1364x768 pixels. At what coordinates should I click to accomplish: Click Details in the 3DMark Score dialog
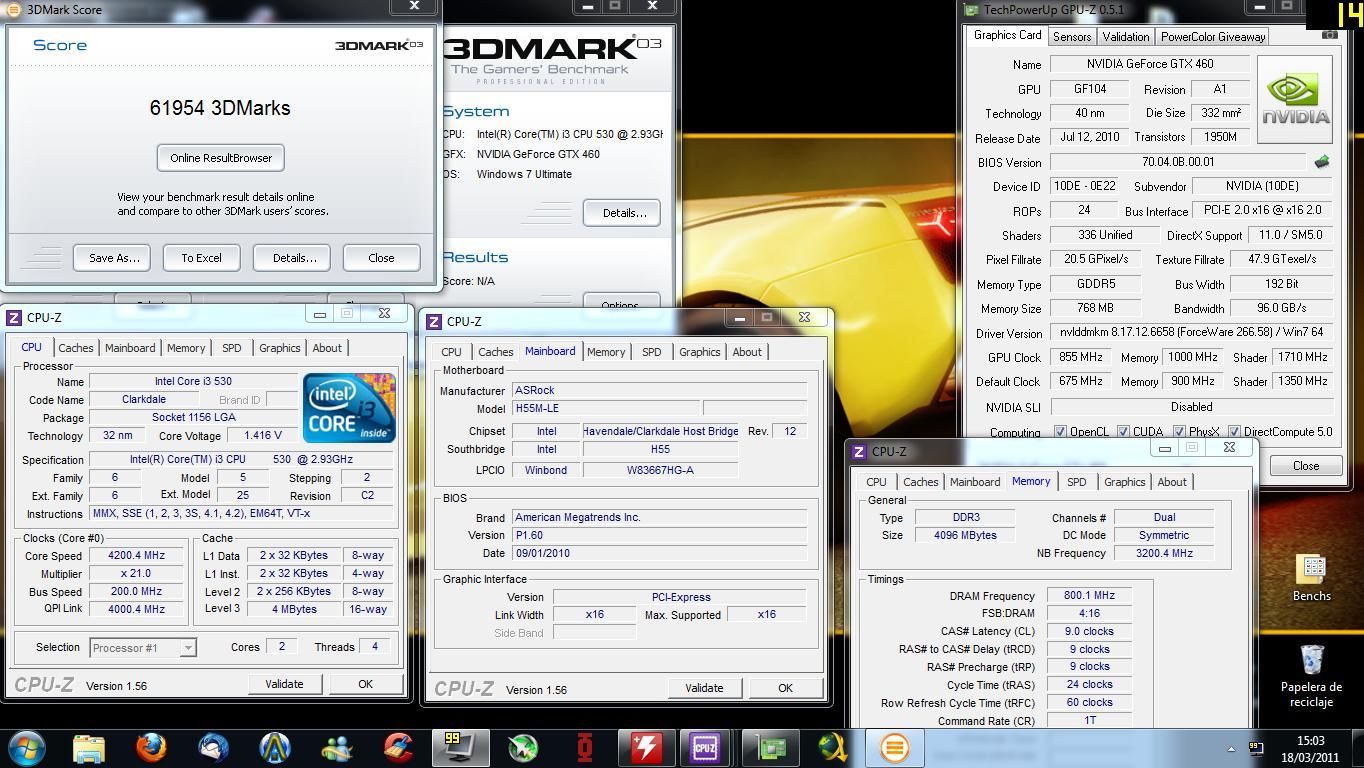294,258
